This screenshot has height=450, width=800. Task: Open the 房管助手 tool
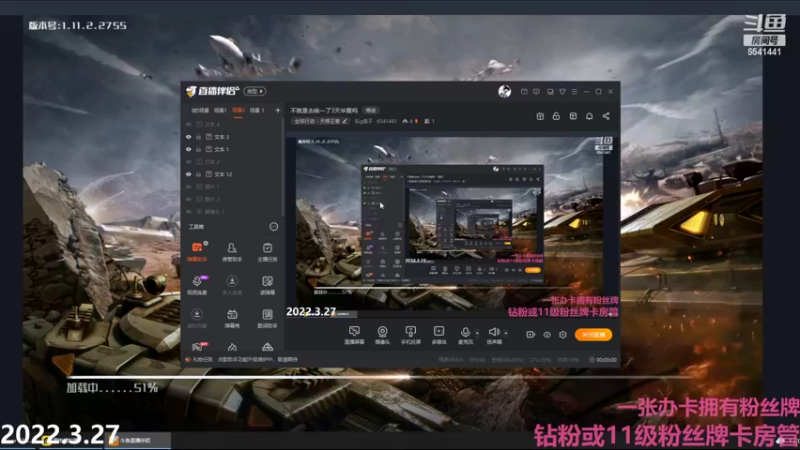click(x=232, y=252)
